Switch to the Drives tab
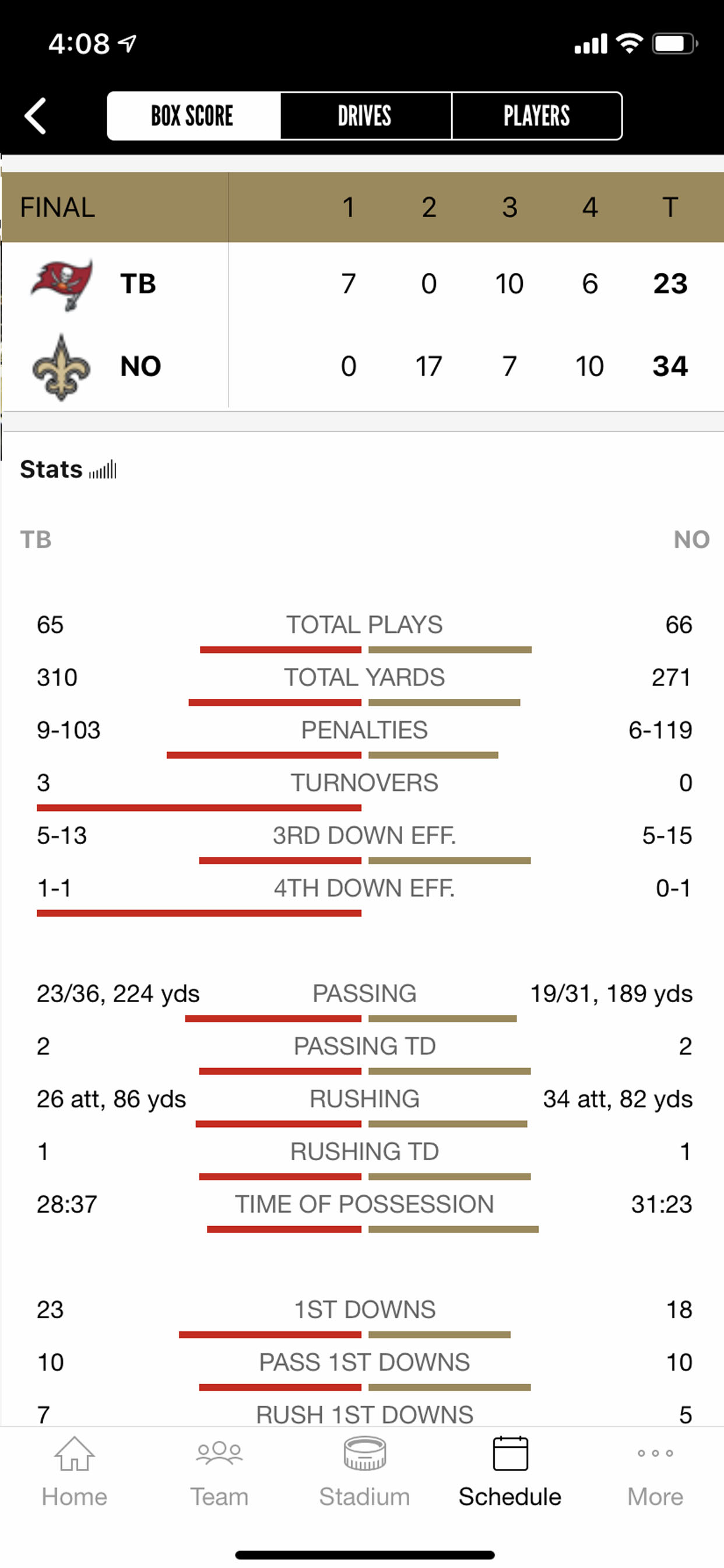This screenshot has width=724, height=1568. click(x=365, y=116)
